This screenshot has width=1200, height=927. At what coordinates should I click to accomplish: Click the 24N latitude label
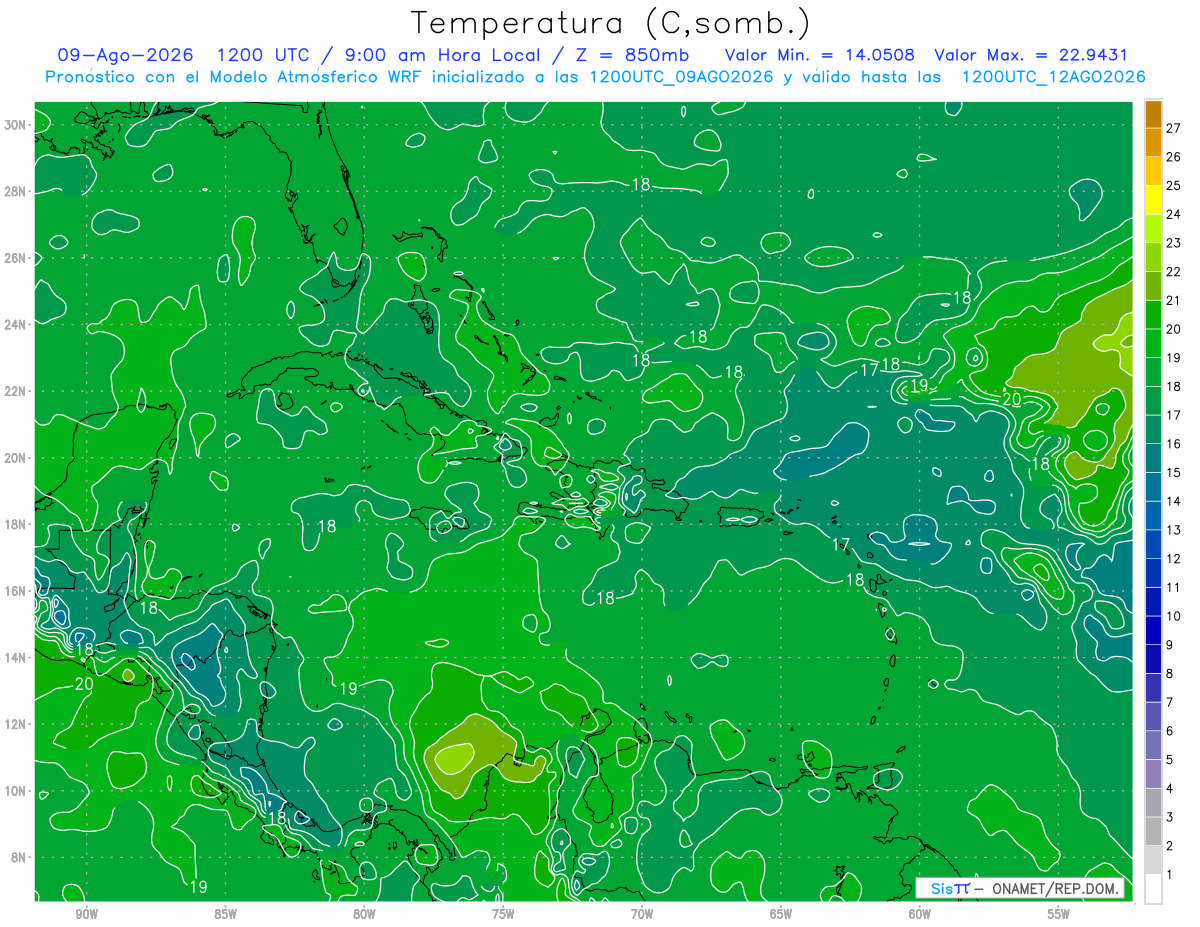tap(15, 325)
